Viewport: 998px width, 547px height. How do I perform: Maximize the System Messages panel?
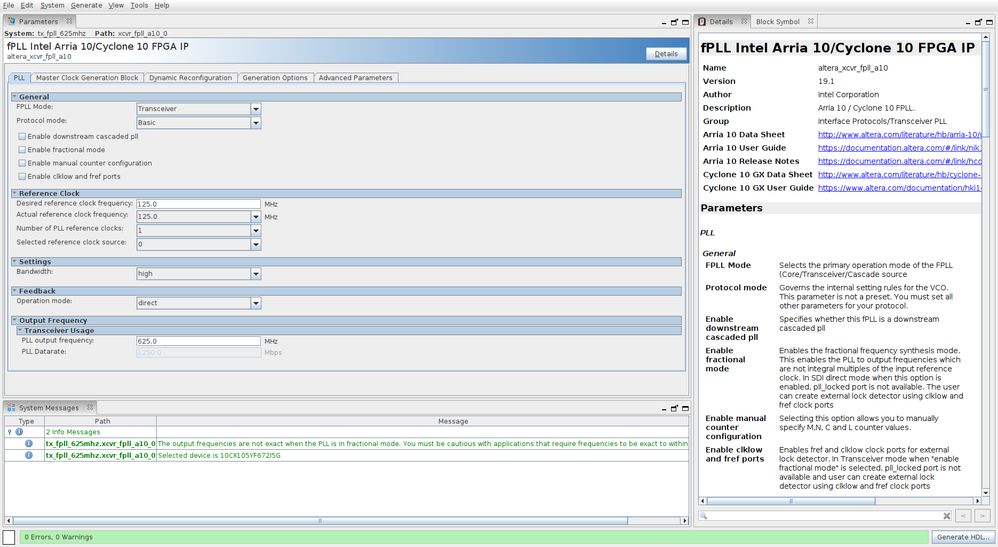point(685,408)
